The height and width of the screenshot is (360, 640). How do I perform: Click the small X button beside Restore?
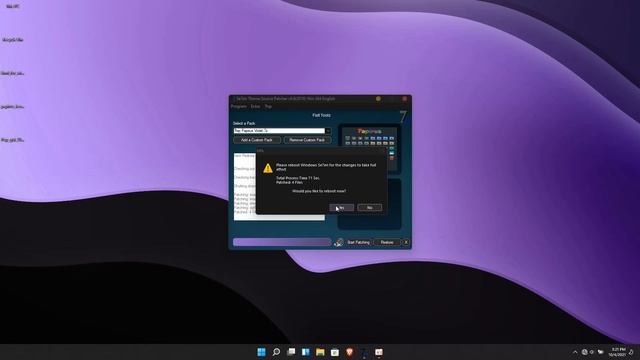pyautogui.click(x=406, y=242)
